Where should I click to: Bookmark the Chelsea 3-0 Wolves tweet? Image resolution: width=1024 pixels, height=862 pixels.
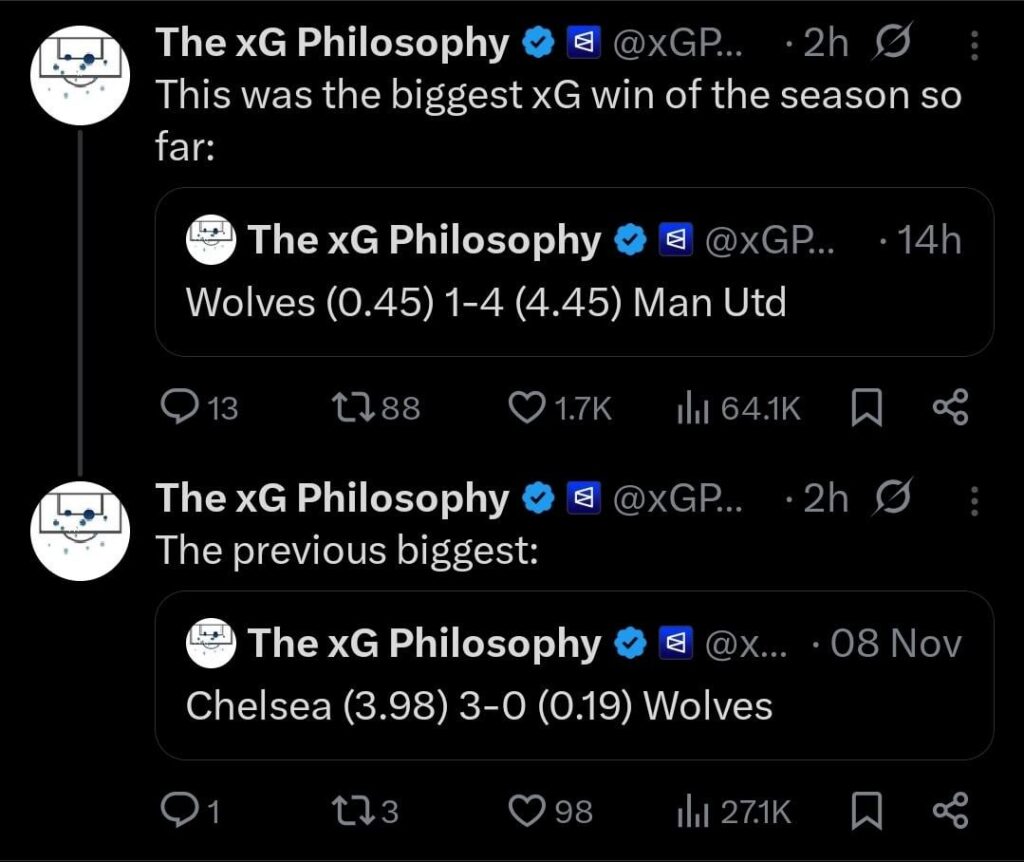coord(868,811)
